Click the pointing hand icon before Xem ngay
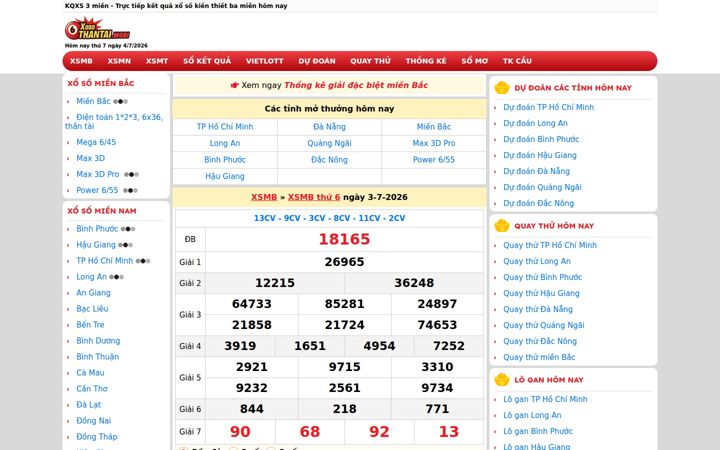This screenshot has width=720, height=450. pos(235,85)
